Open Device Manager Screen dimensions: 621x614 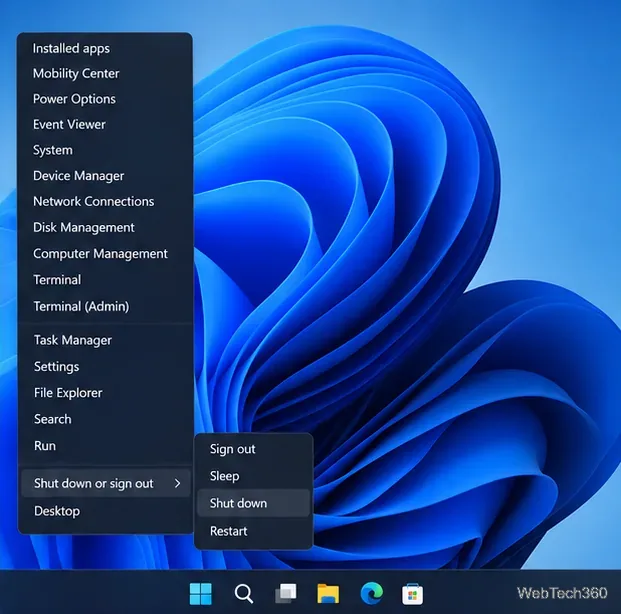pos(105,176)
